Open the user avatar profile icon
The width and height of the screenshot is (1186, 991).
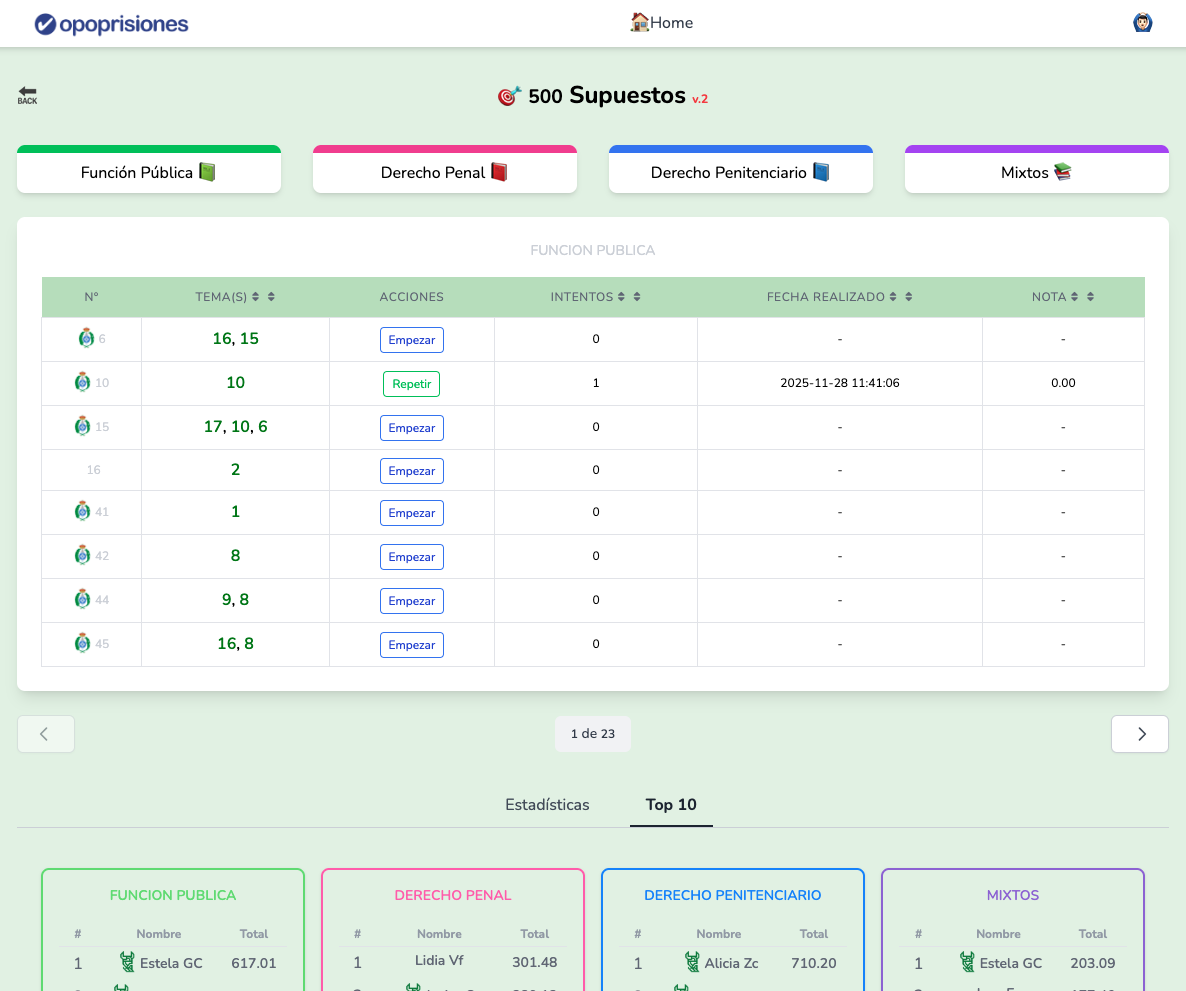[1142, 23]
